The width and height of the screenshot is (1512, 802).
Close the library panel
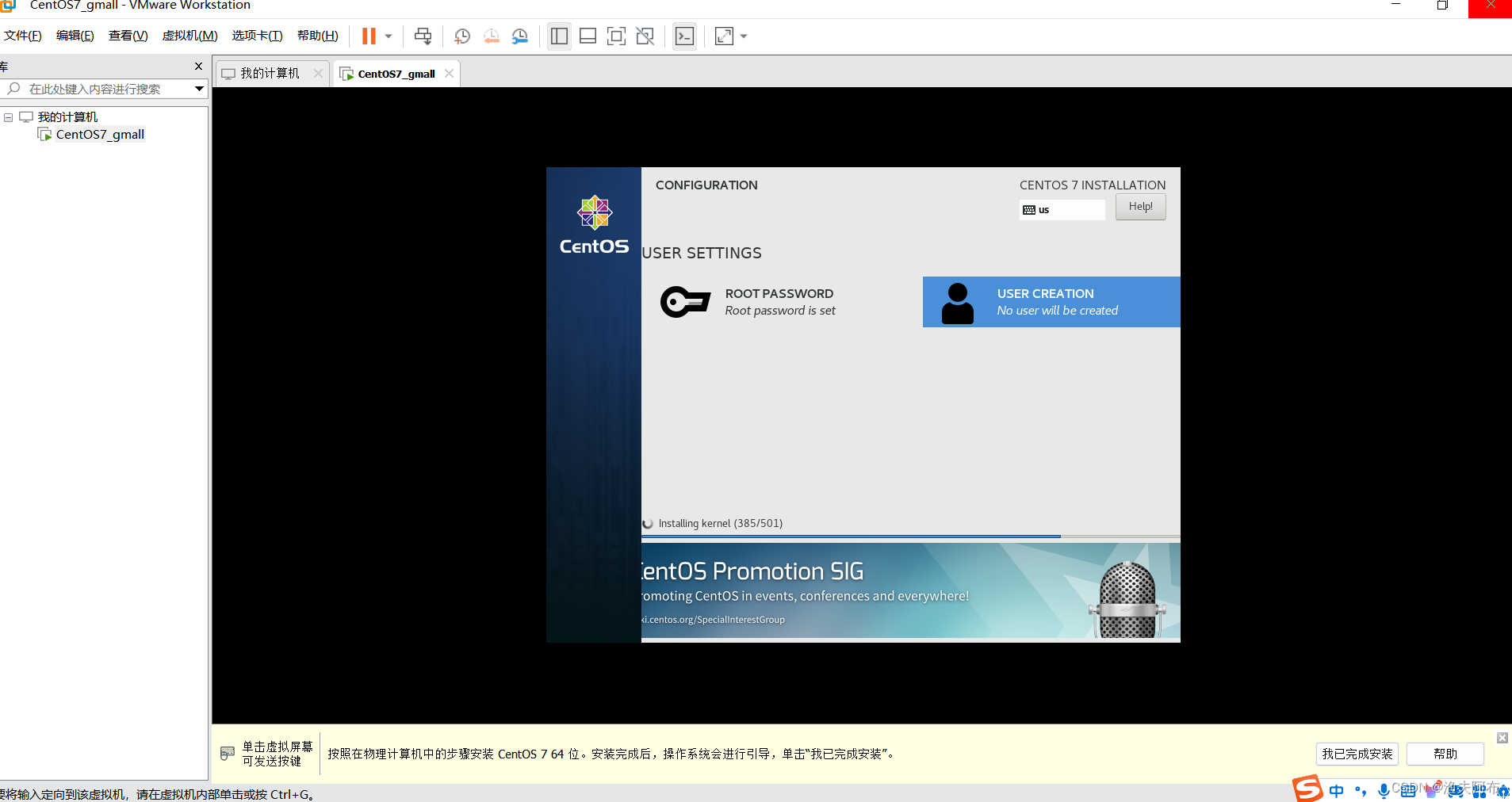point(198,67)
